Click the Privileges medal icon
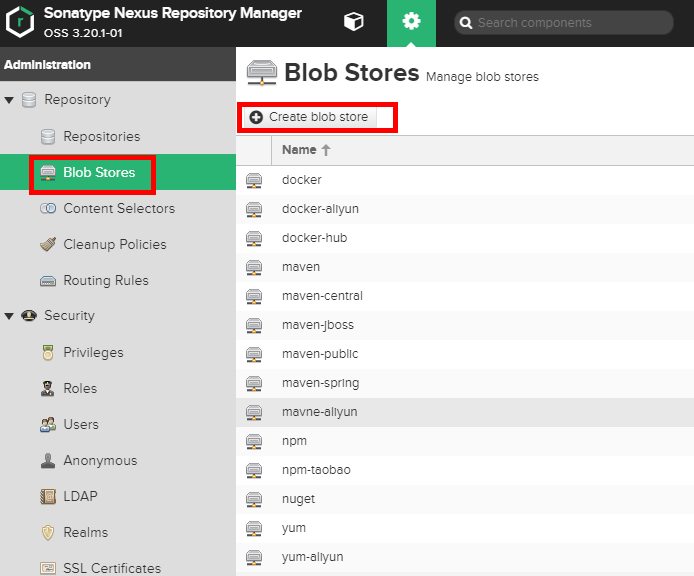 point(48,352)
